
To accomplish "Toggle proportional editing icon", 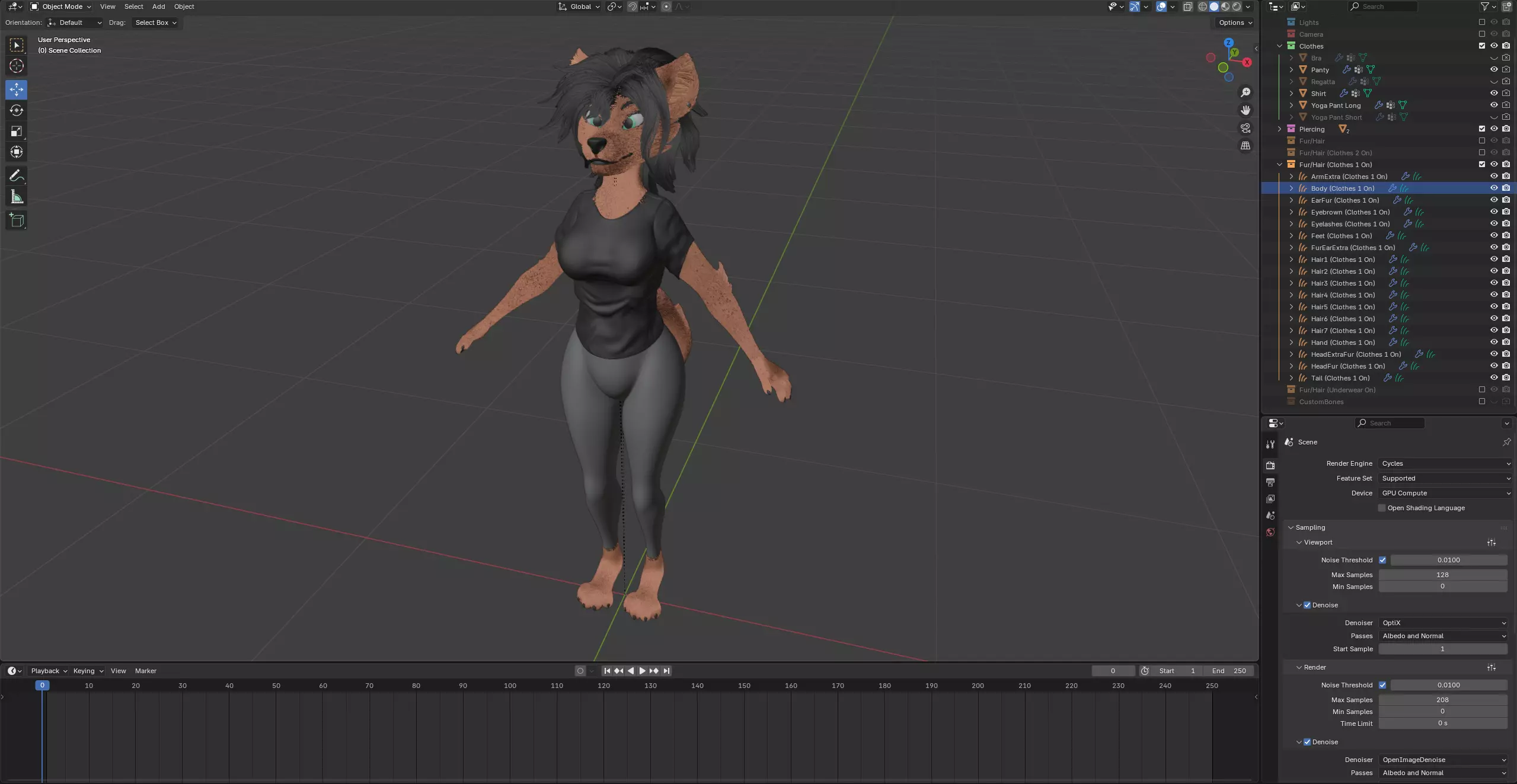I will pos(666,7).
